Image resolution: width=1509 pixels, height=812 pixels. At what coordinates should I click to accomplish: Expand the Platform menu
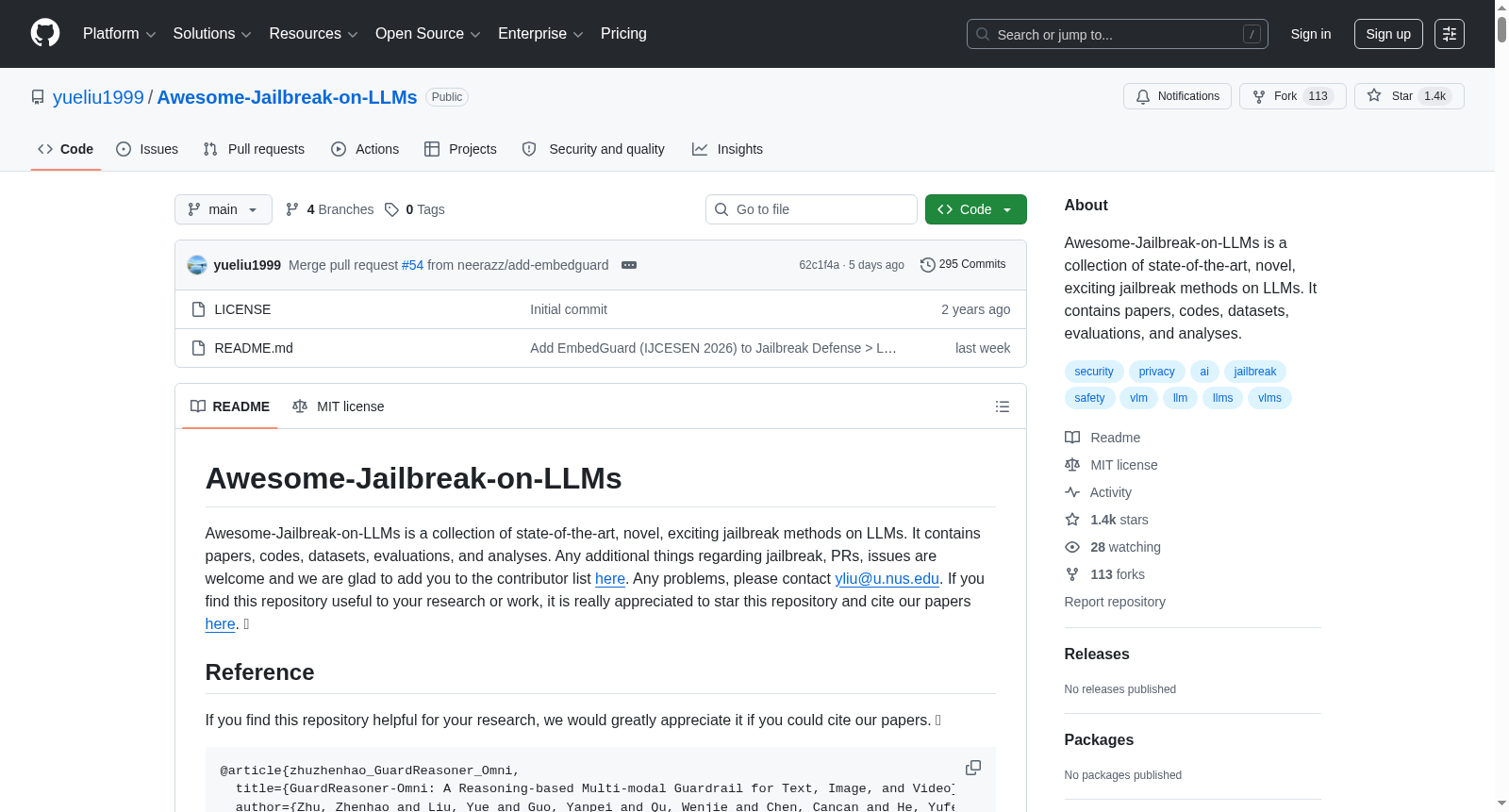pos(119,34)
